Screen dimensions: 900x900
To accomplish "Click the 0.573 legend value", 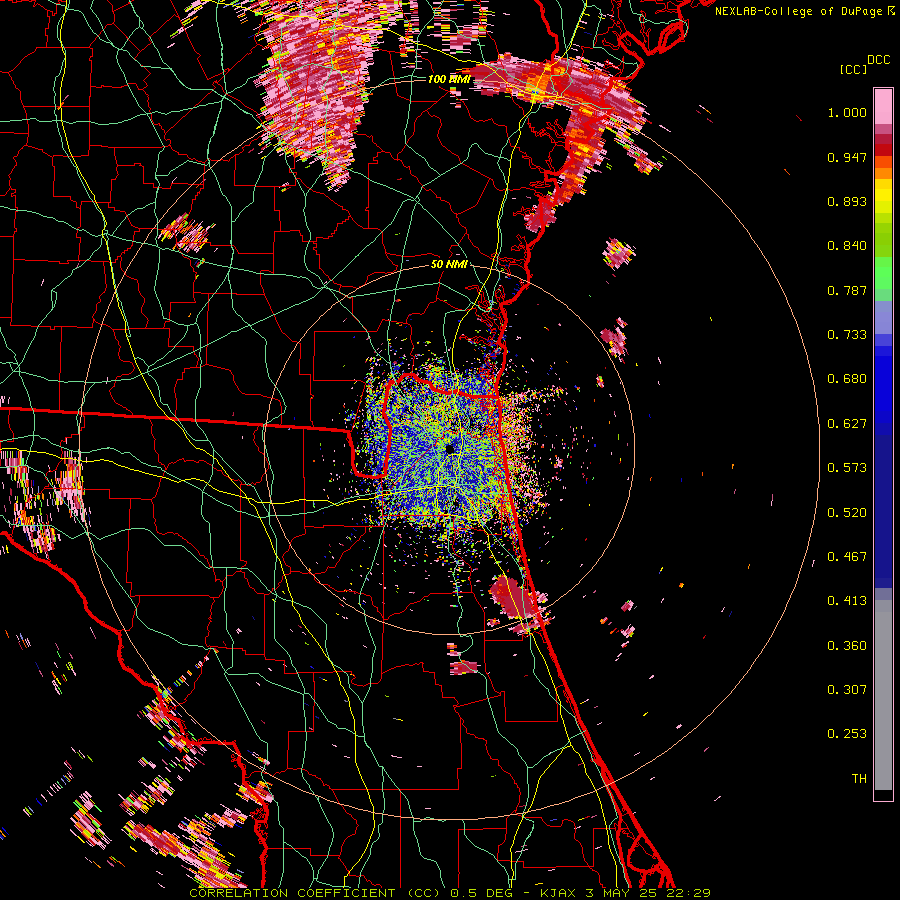I will click(x=847, y=468).
